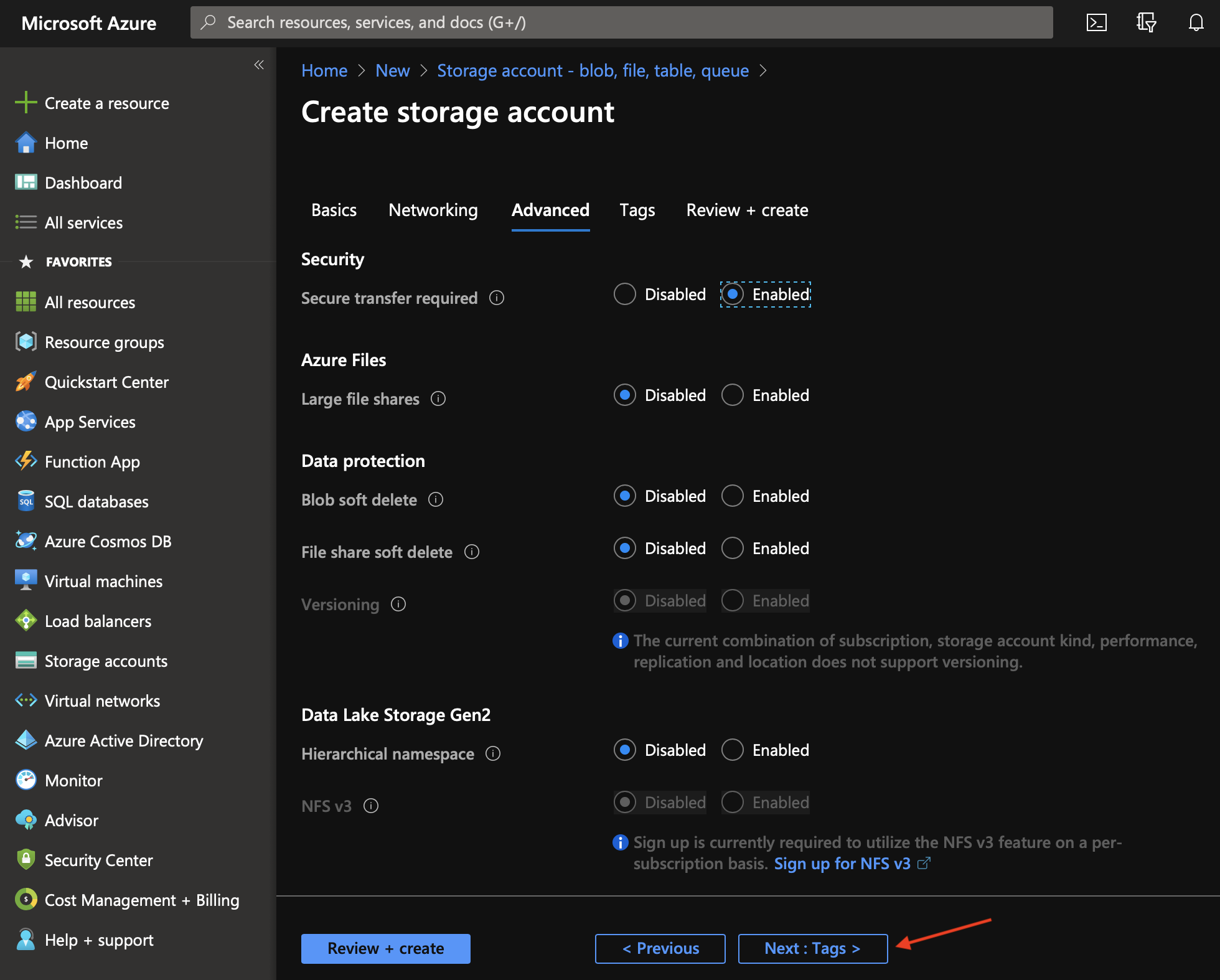The image size is (1220, 980).
Task: Switch to the Networking tab
Action: click(x=433, y=210)
